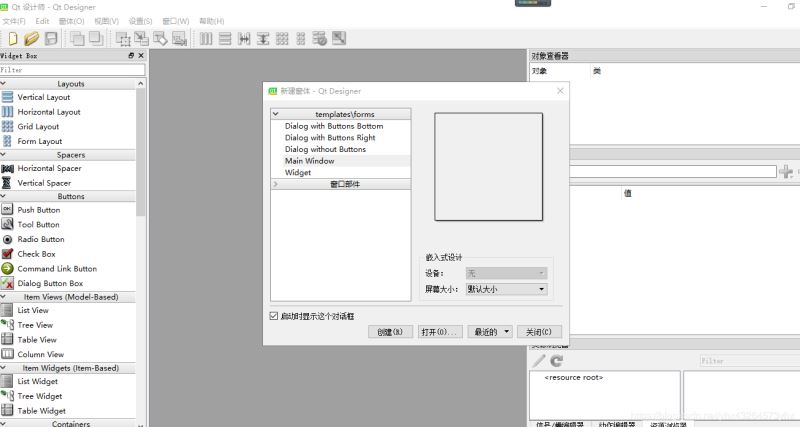Viewport: 800px width, 427px height.
Task: Collapse the templates\forms tree group
Action: [x=276, y=114]
